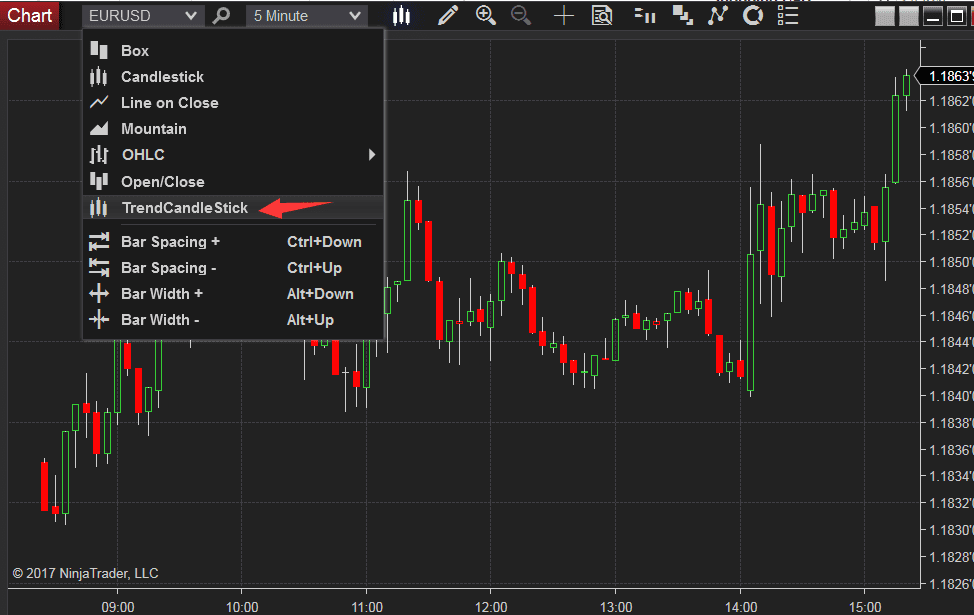Open the EURUSD instrument dropdown
This screenshot has height=615, width=974.
[x=143, y=15]
